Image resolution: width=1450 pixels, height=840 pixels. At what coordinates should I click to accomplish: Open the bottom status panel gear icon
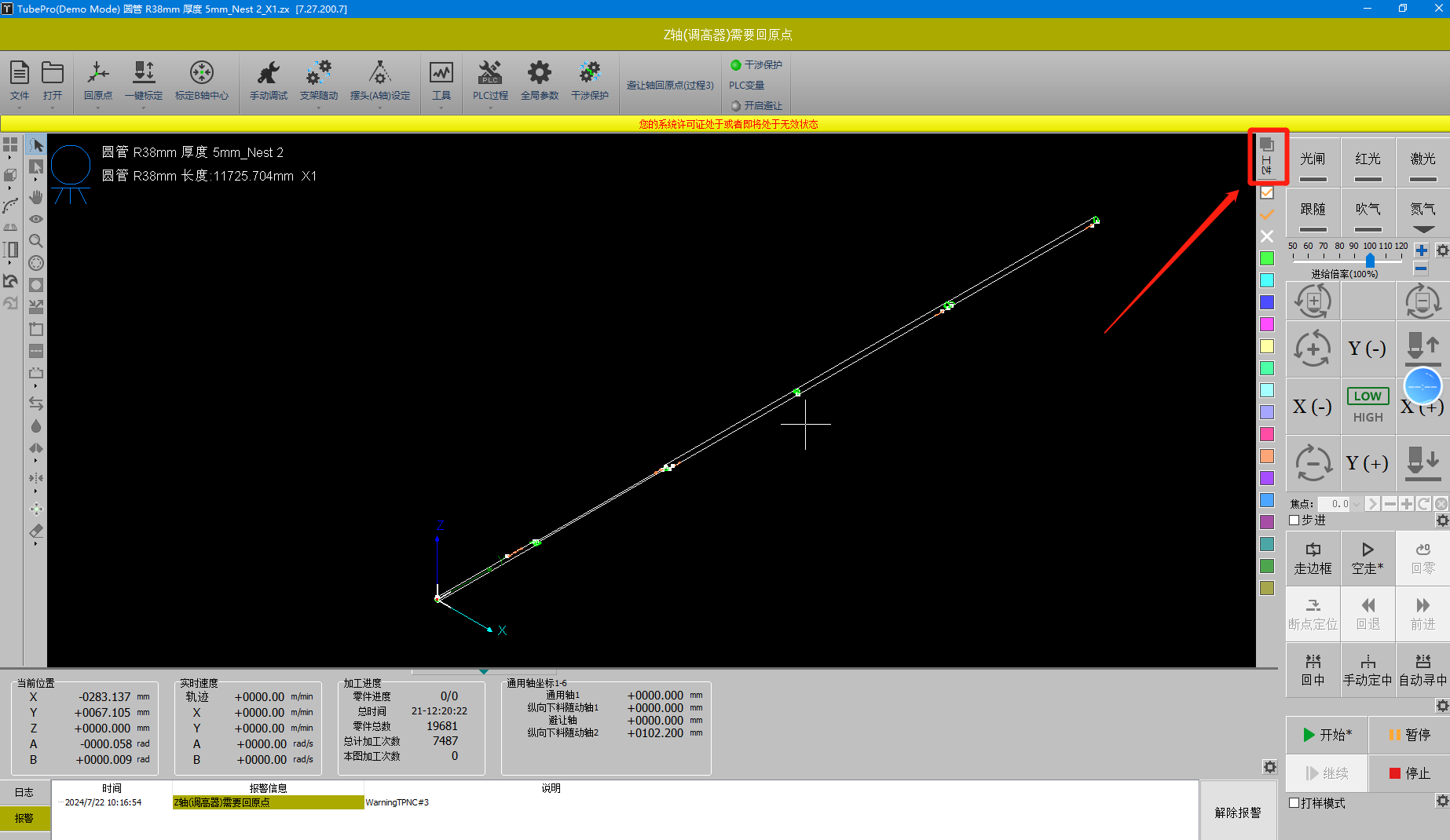click(1270, 767)
